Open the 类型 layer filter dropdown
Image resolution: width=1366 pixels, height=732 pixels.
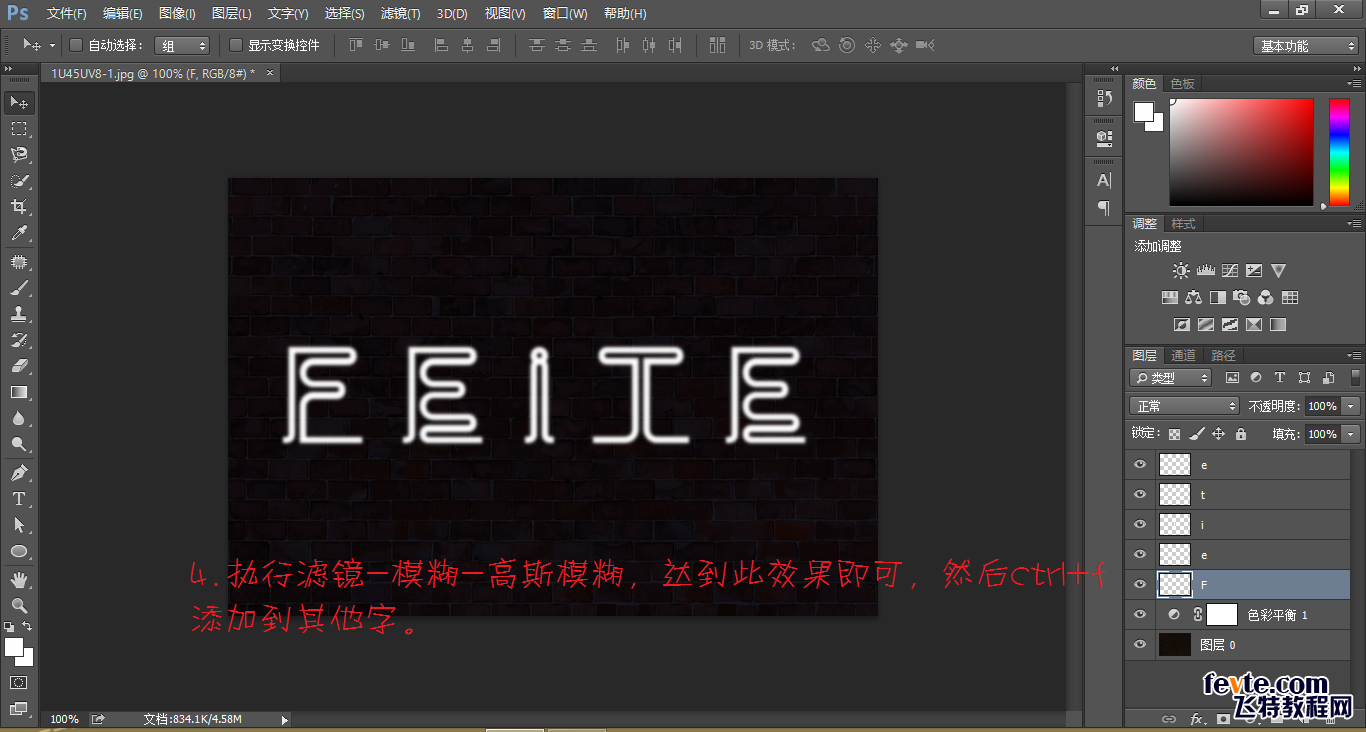(1170, 378)
